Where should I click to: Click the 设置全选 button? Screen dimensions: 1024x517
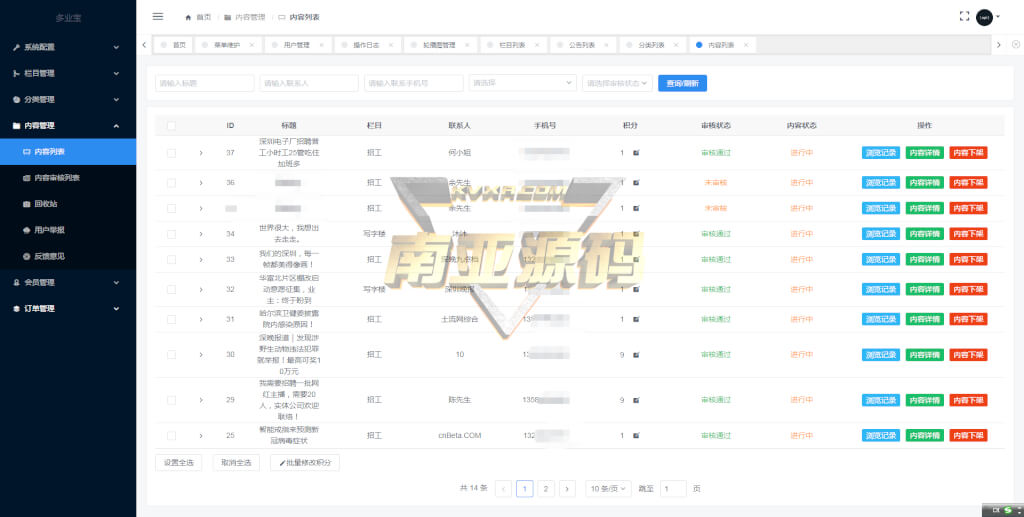[179, 463]
